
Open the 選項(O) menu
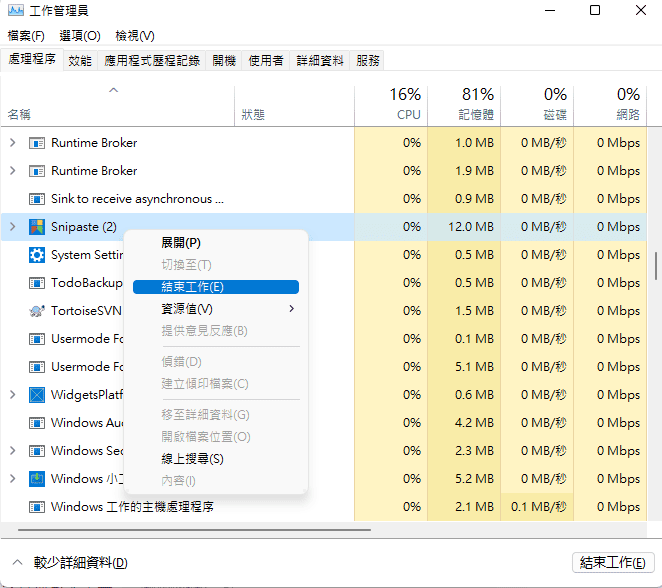coord(80,36)
